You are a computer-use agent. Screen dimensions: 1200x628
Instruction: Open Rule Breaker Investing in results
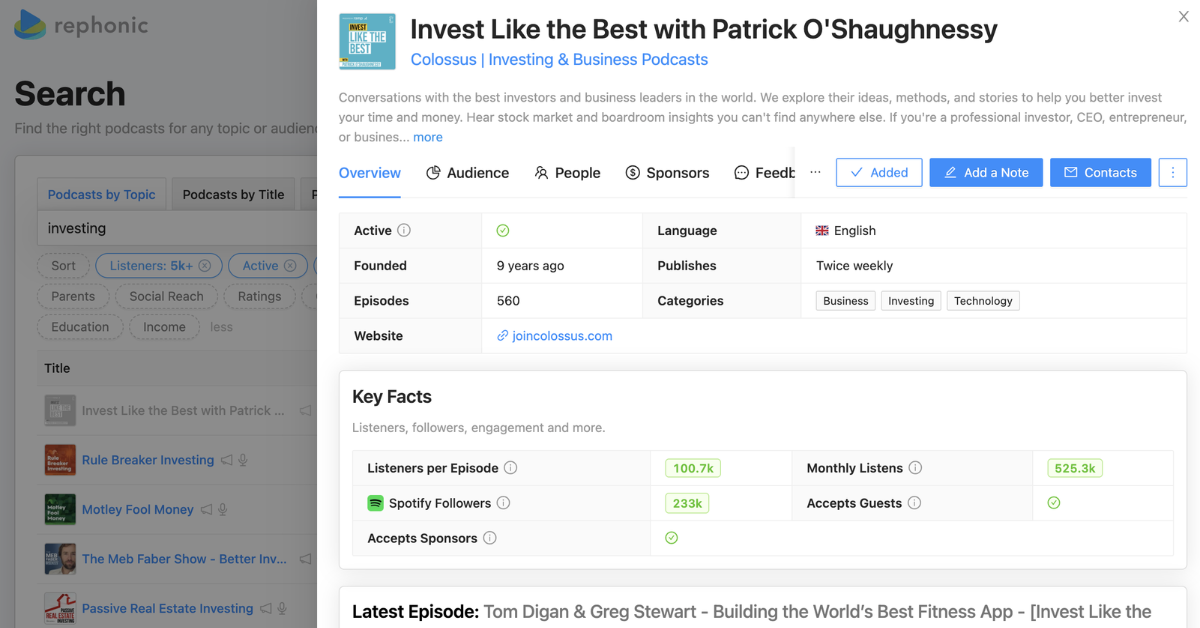[x=148, y=460]
